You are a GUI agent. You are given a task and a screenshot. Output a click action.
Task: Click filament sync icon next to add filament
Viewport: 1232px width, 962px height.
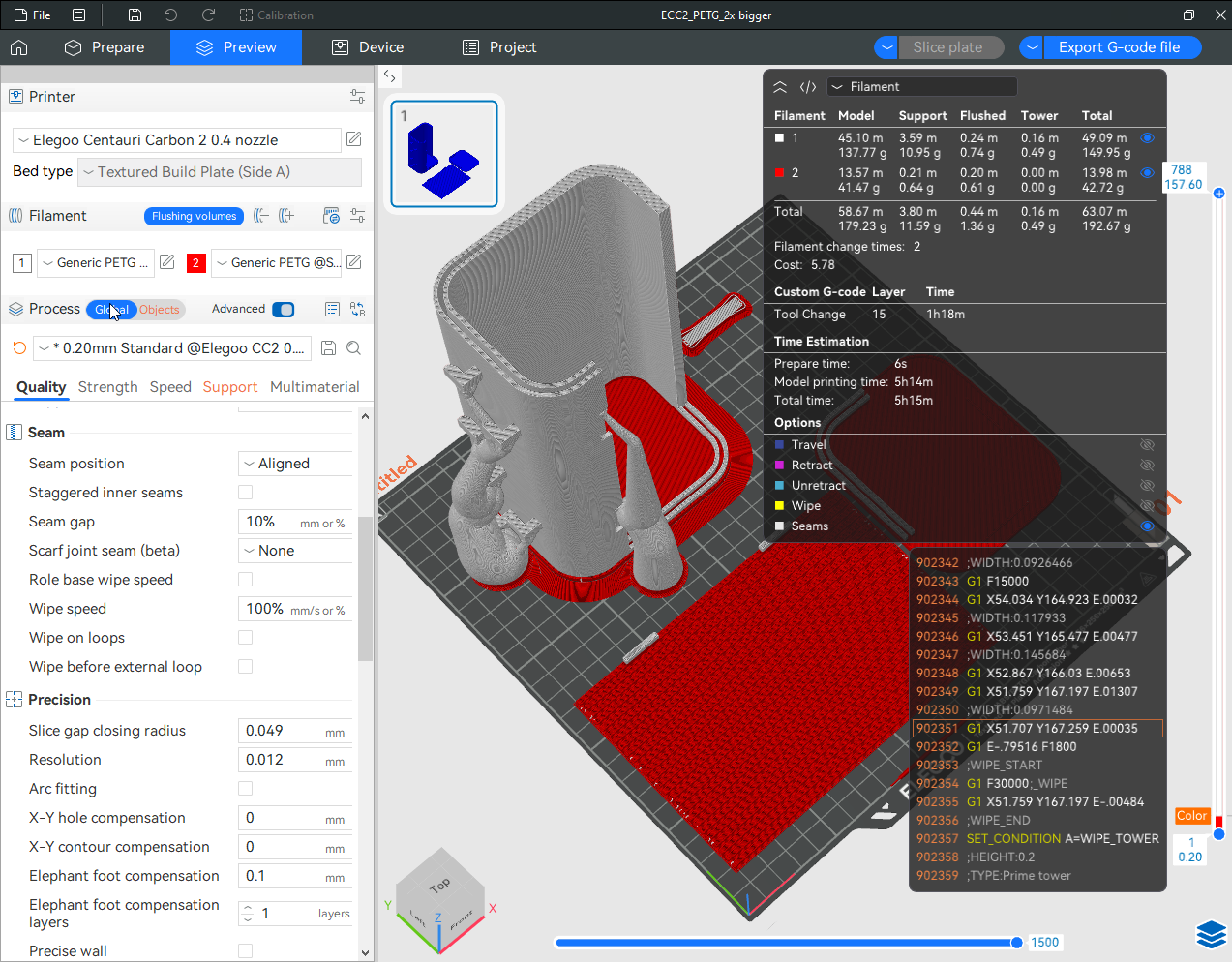point(331,216)
